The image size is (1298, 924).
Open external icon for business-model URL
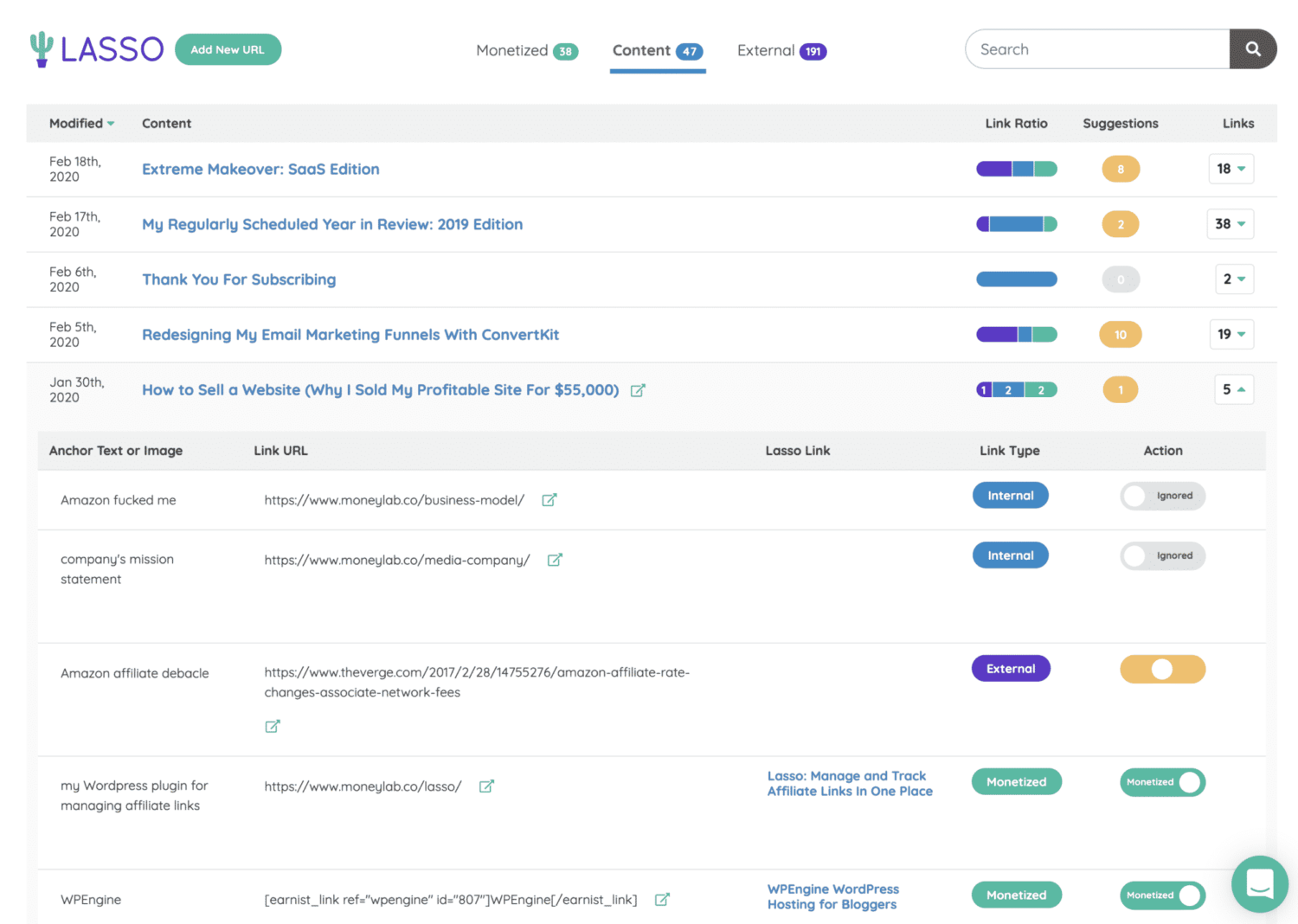pos(549,500)
